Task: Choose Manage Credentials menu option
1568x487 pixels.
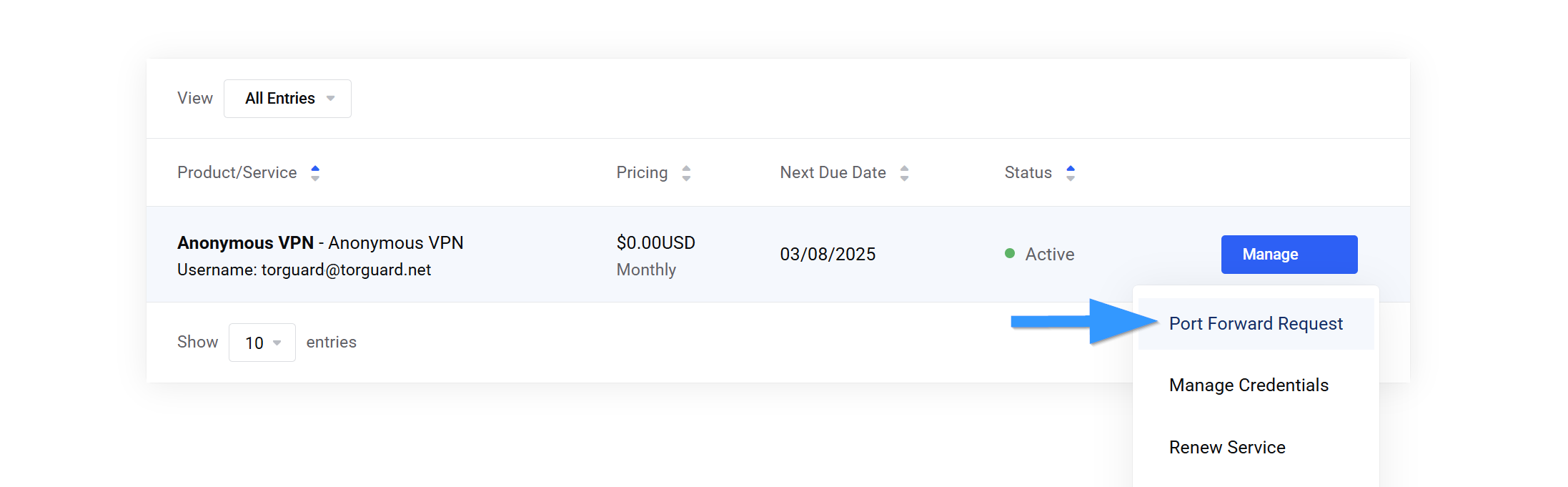Action: (1249, 385)
